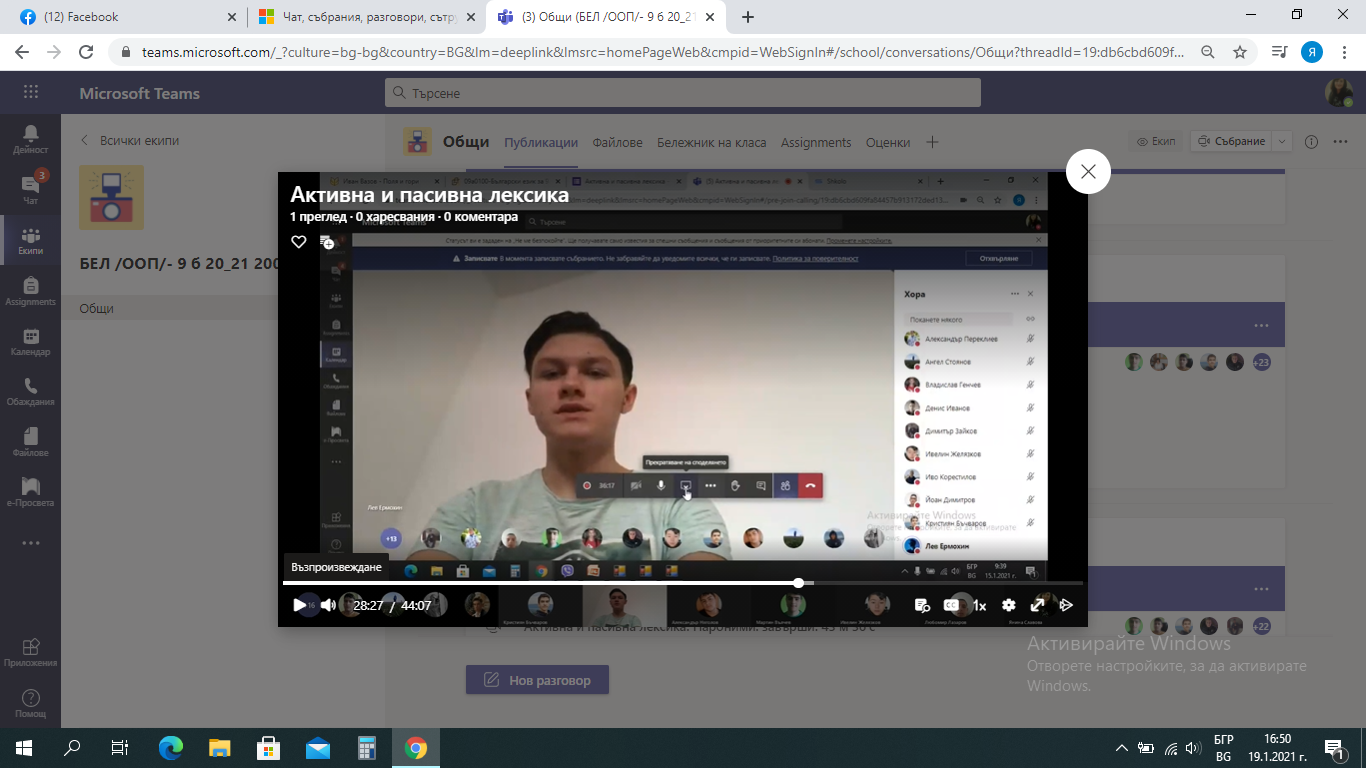The width and height of the screenshot is (1366, 768).
Task: Toggle closed captions in video player
Action: pos(951,605)
